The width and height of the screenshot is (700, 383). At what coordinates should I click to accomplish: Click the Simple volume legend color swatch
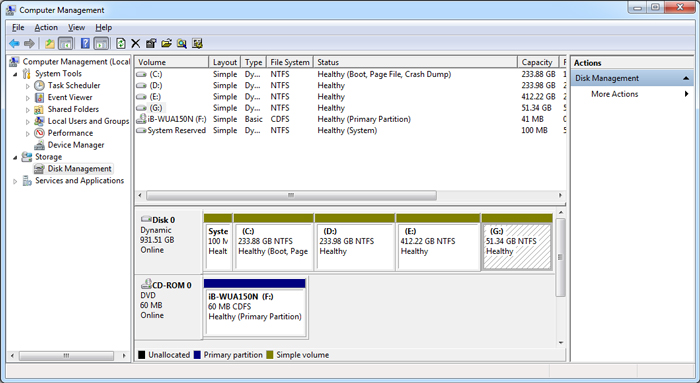(x=270, y=355)
